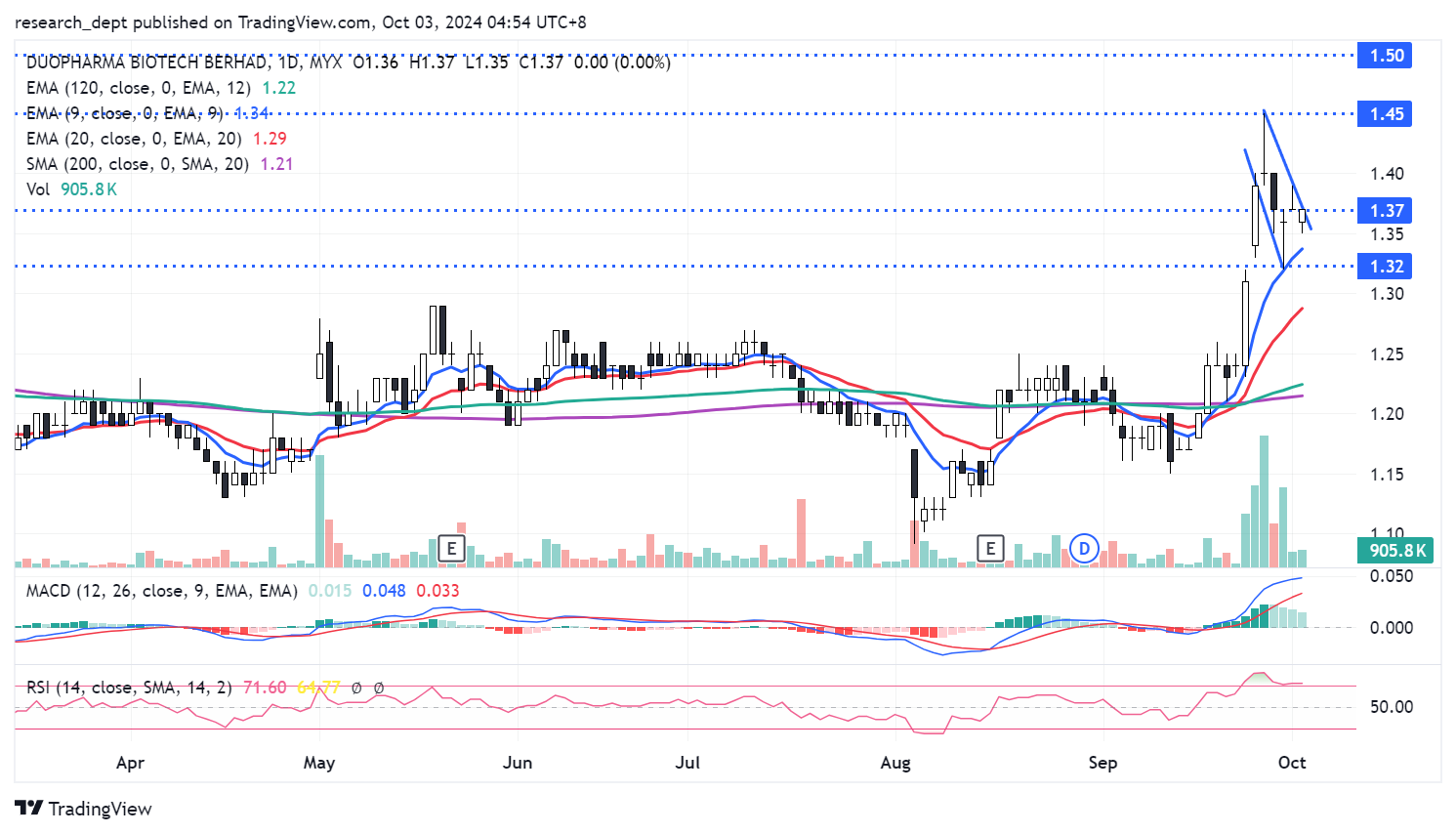Open the earnings marker E from mid-August
The image size is (1456, 834).
[990, 548]
